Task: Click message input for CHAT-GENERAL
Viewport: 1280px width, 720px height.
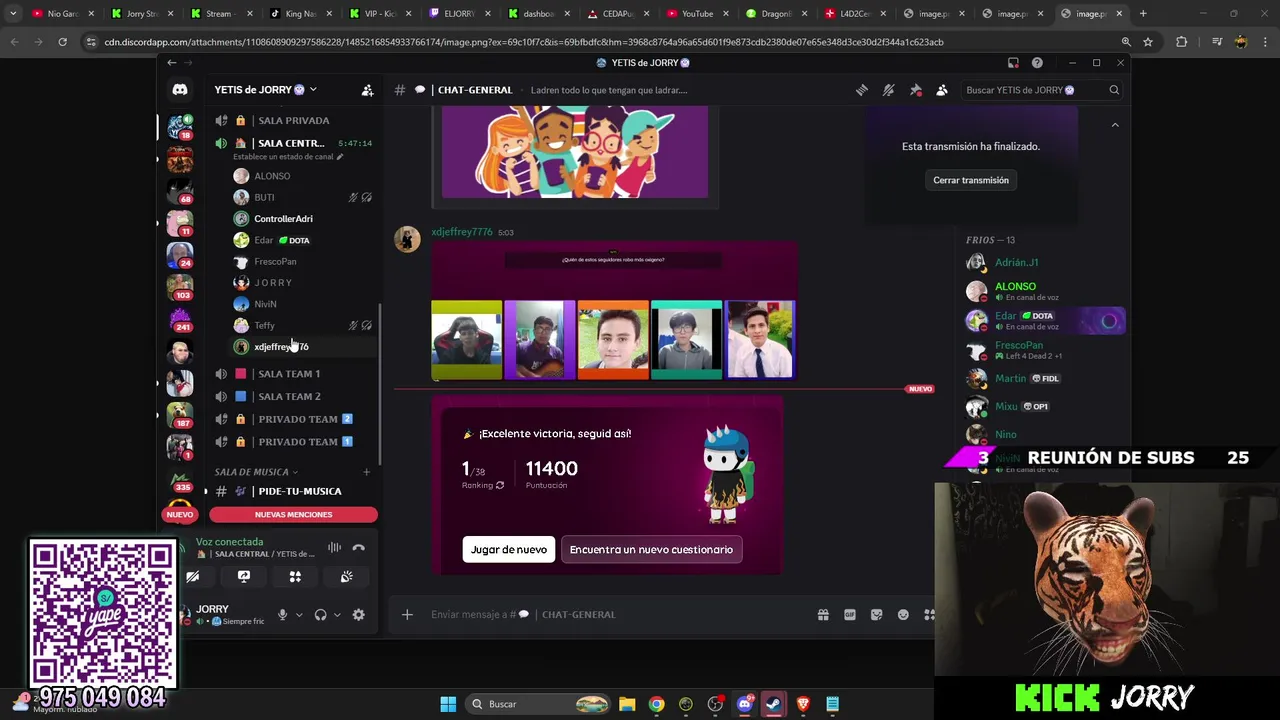Action: (615, 614)
